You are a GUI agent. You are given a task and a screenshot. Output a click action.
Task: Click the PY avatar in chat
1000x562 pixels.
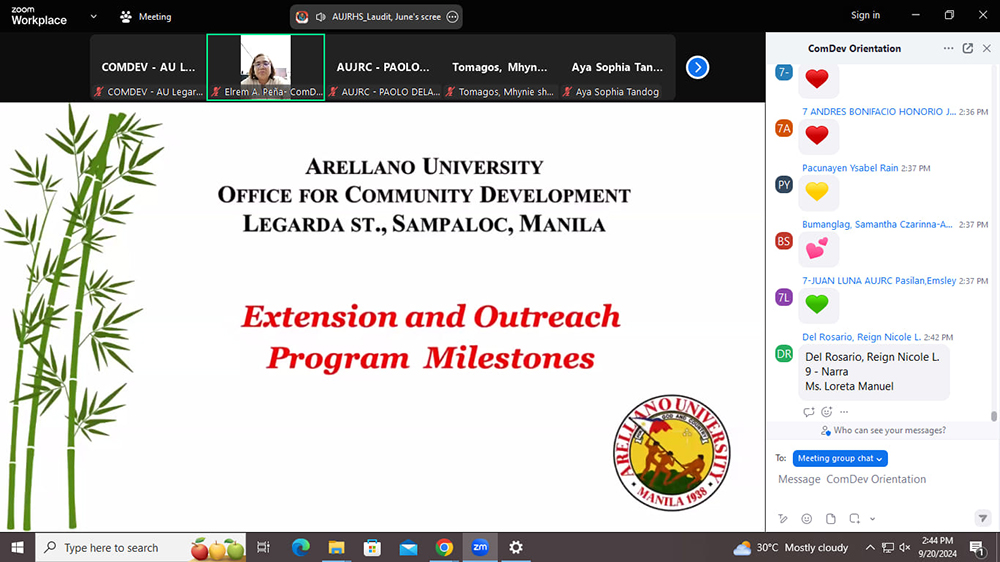784,185
